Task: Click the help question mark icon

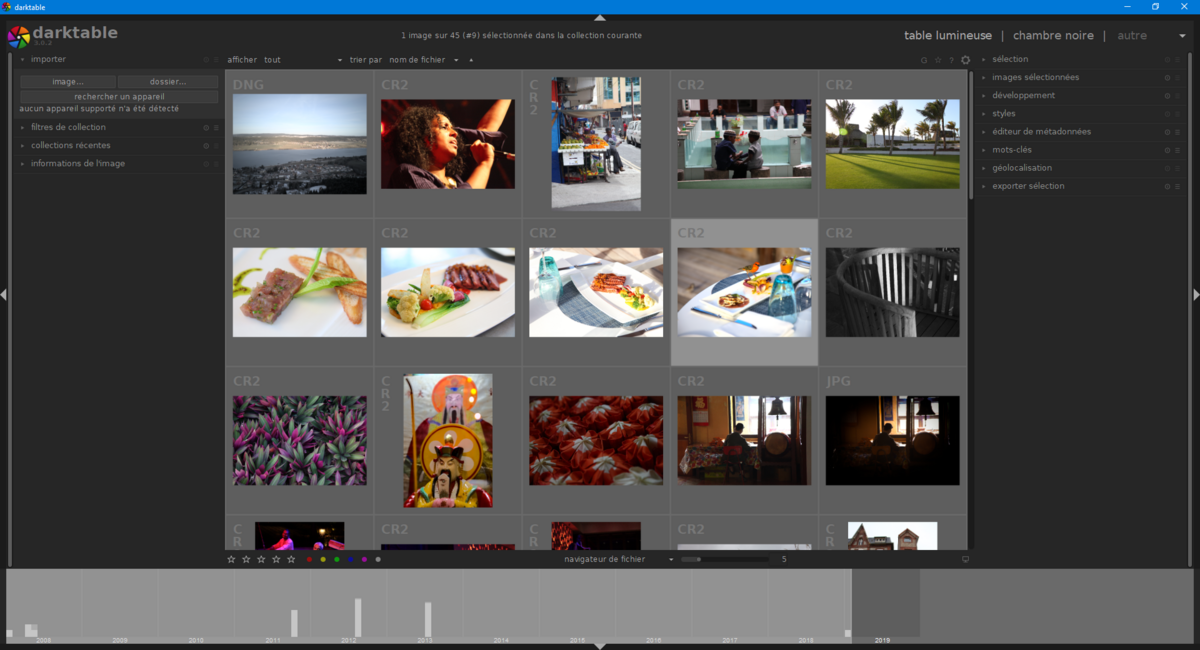Action: (x=951, y=60)
